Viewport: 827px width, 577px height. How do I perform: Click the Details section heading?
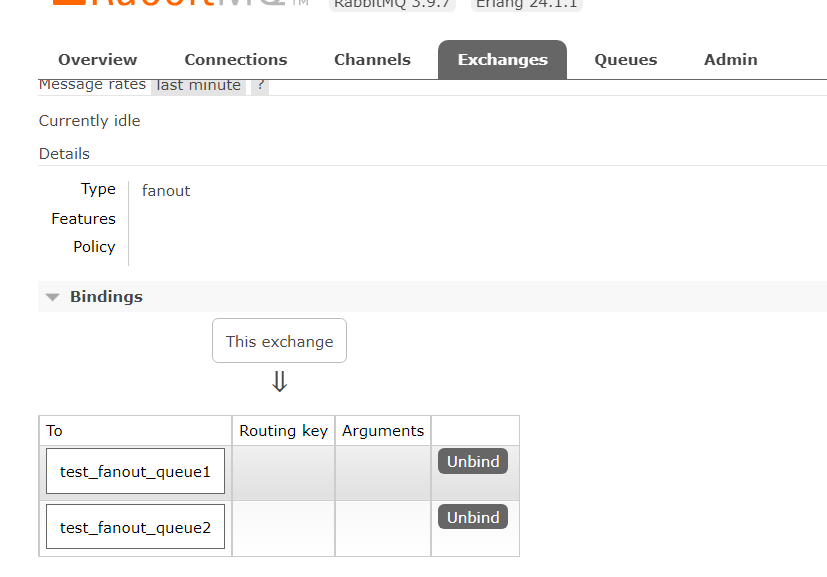(x=64, y=154)
